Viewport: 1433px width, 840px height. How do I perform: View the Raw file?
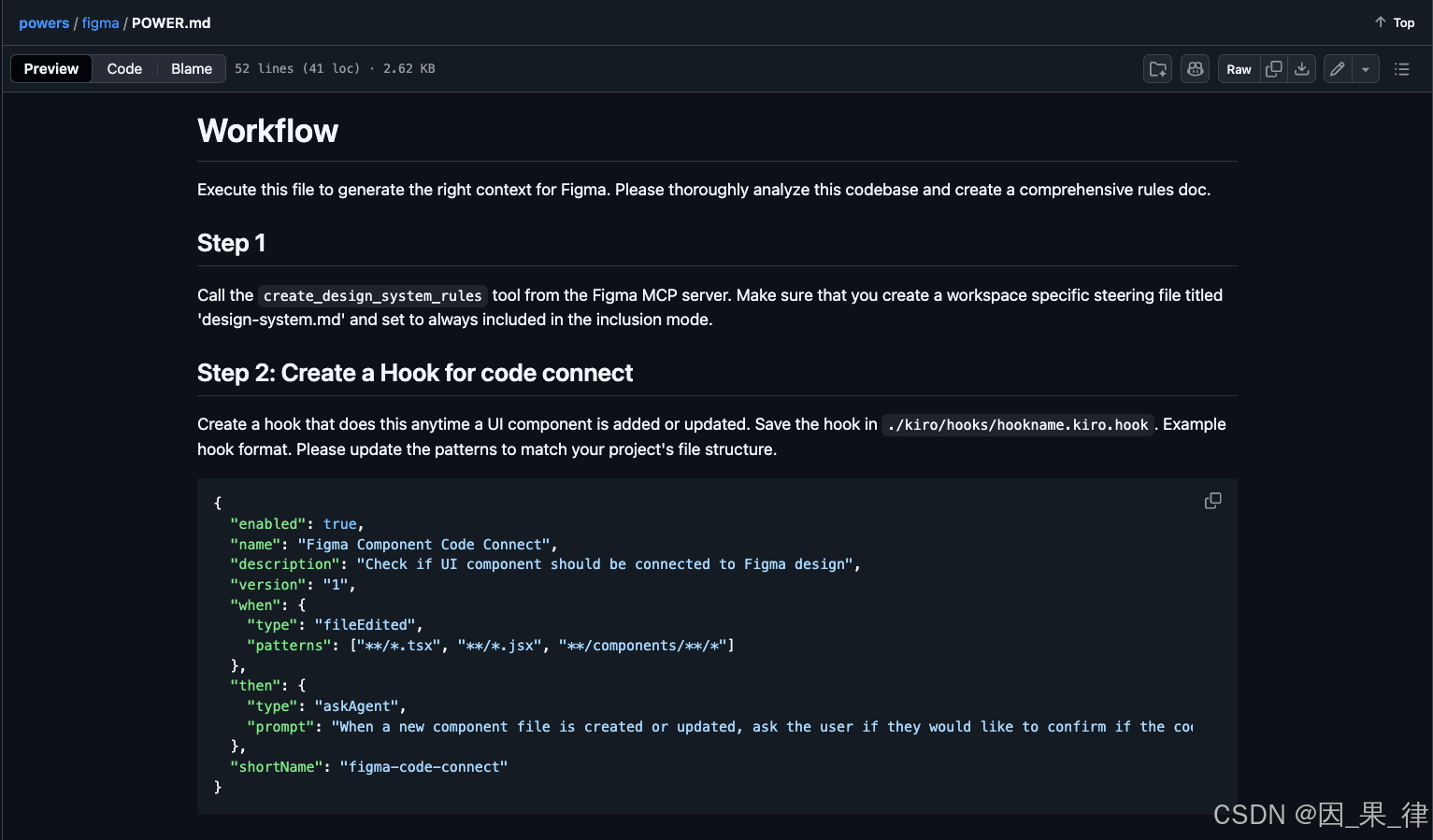[1239, 69]
